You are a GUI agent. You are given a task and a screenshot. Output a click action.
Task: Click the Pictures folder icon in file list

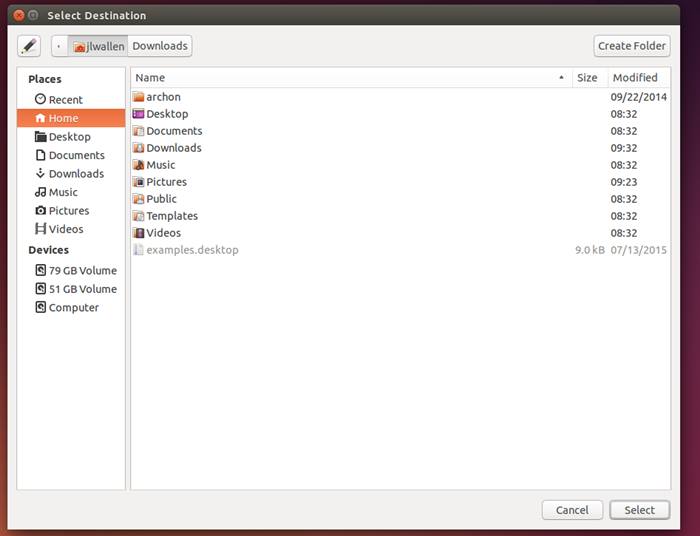click(x=138, y=182)
